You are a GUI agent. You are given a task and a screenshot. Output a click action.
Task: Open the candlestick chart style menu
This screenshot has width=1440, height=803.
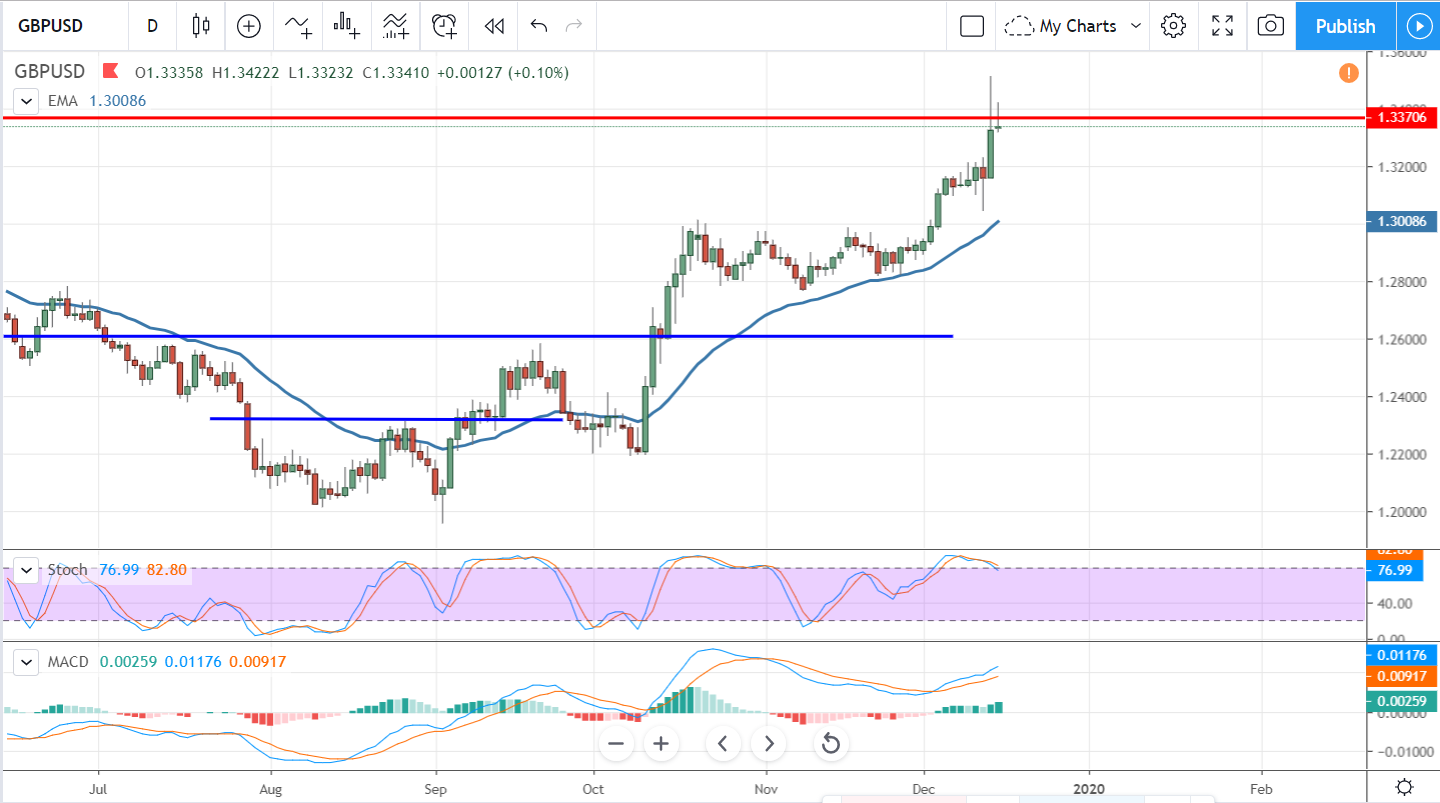click(x=201, y=26)
